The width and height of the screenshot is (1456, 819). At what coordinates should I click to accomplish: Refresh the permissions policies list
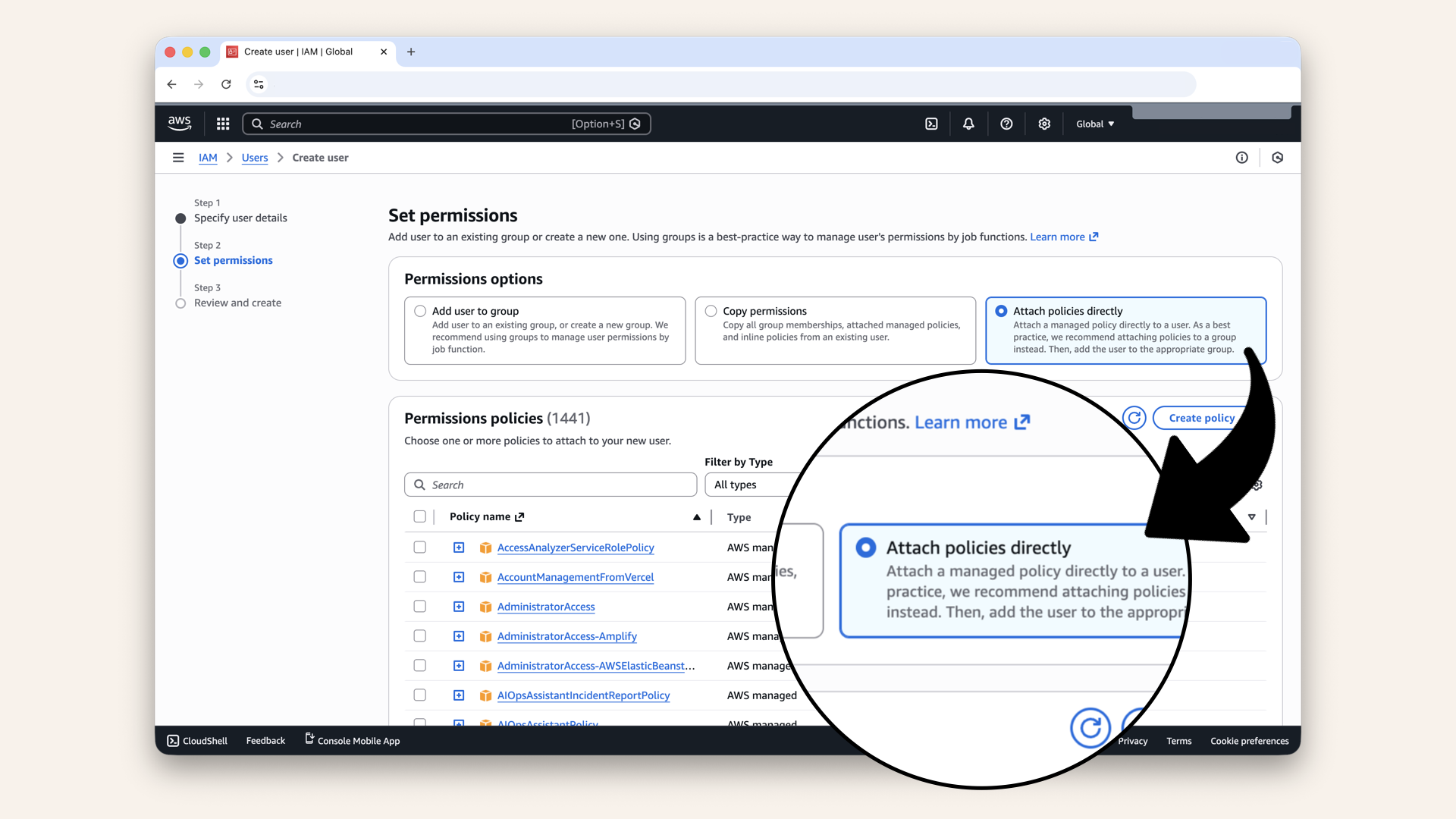pos(1134,417)
